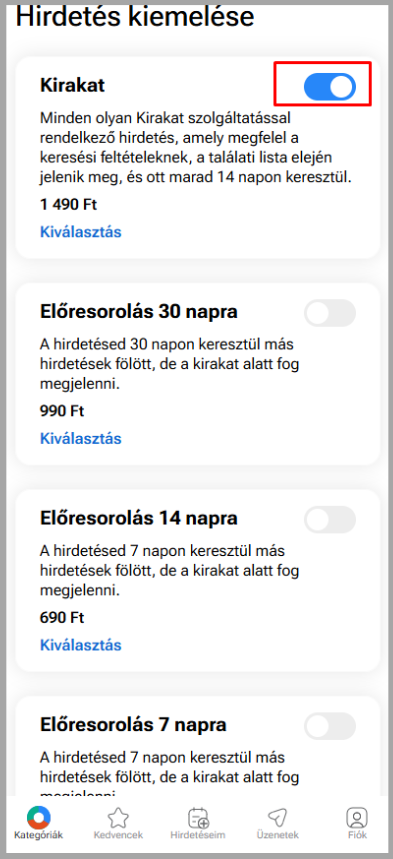Screen dimensions: 393x859
Task: Enable Előresorolás 14 napra toggle
Action: (329, 519)
